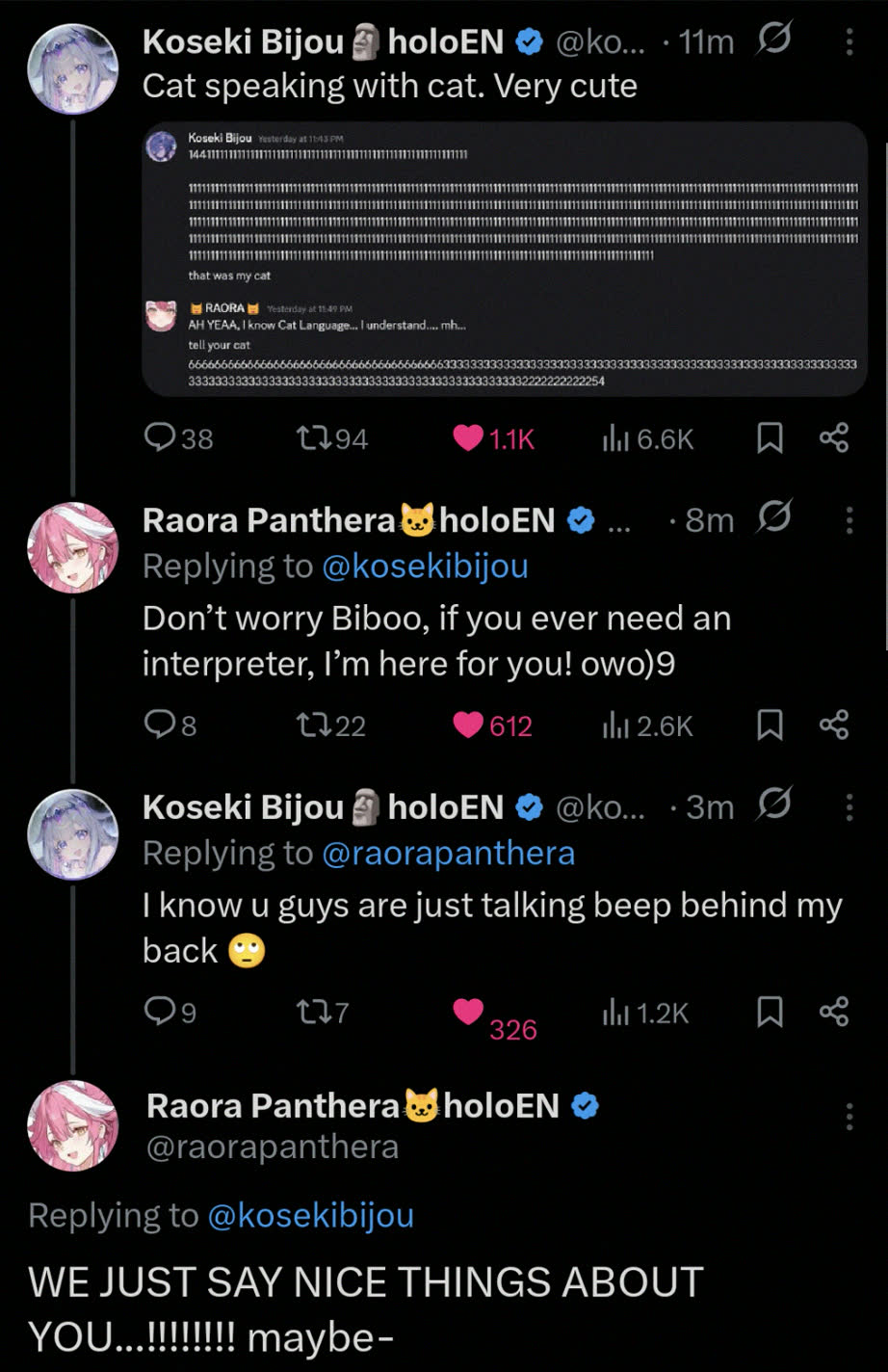Open the @kosekibijou mention in Raora's 8m reply

[x=425, y=567]
